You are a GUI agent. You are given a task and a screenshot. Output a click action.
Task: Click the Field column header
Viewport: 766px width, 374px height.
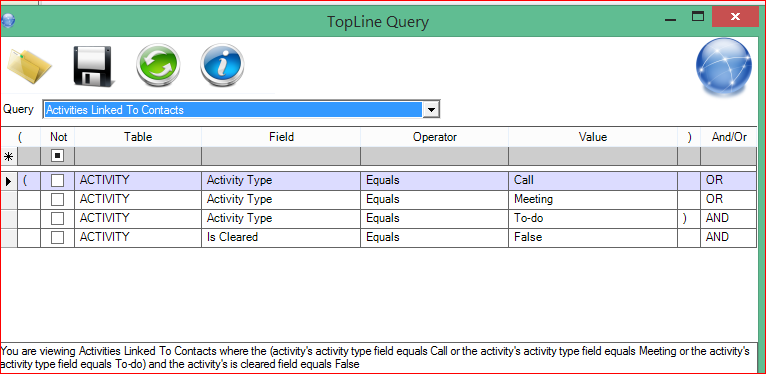point(281,137)
